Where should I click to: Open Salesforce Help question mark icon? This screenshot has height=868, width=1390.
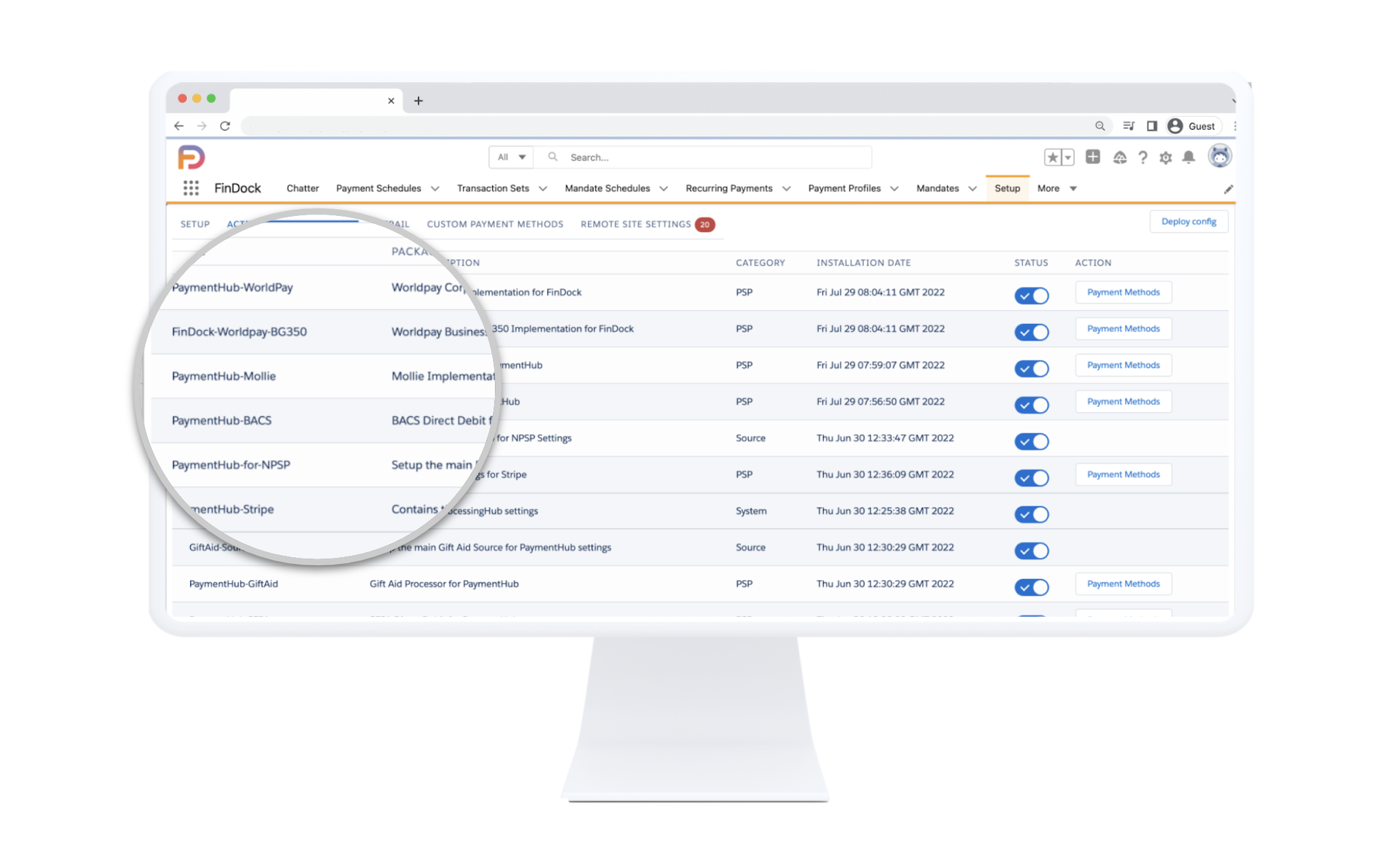pyautogui.click(x=1143, y=157)
